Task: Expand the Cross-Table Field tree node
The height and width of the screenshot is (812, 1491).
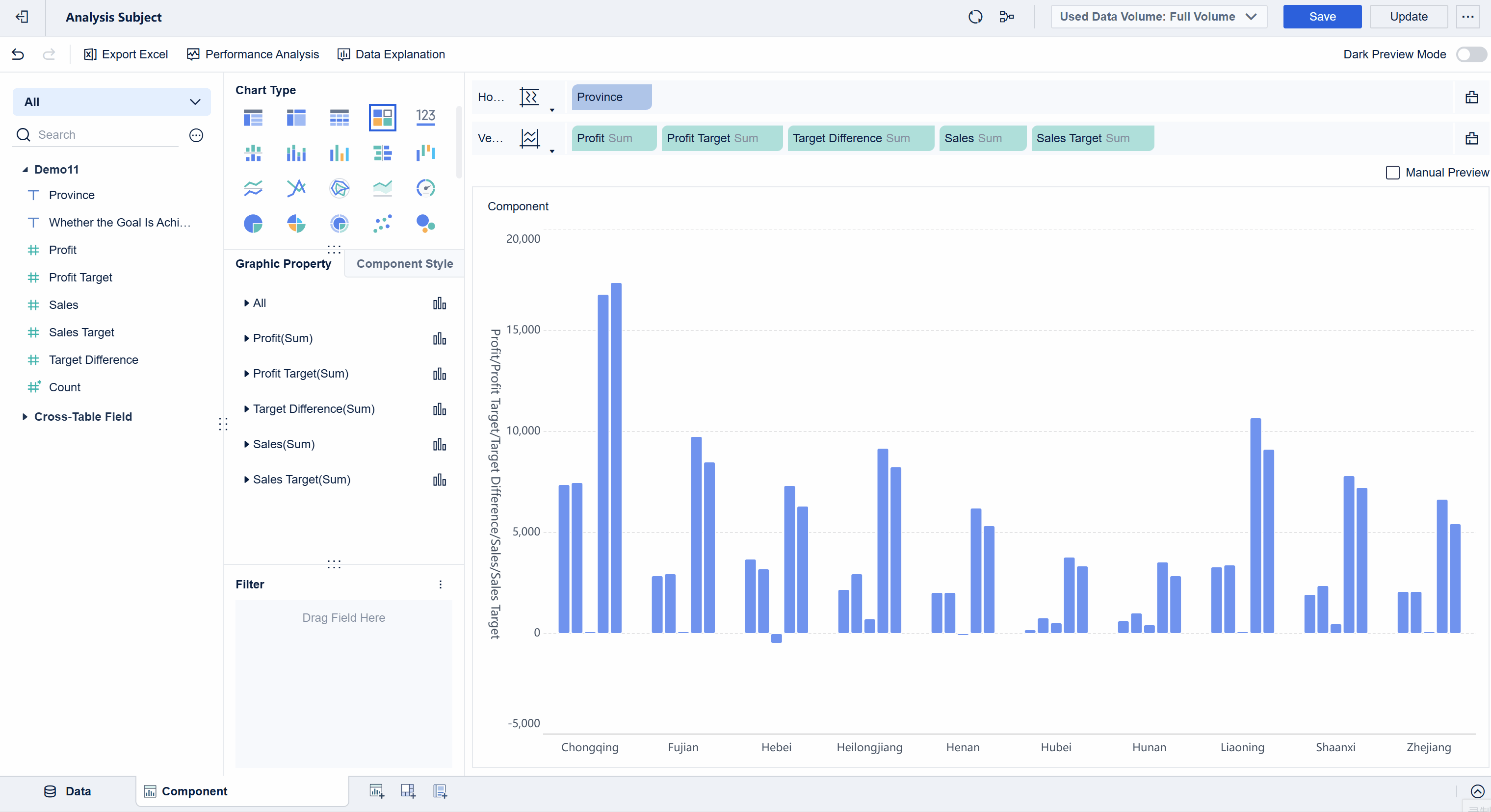Action: coord(25,416)
